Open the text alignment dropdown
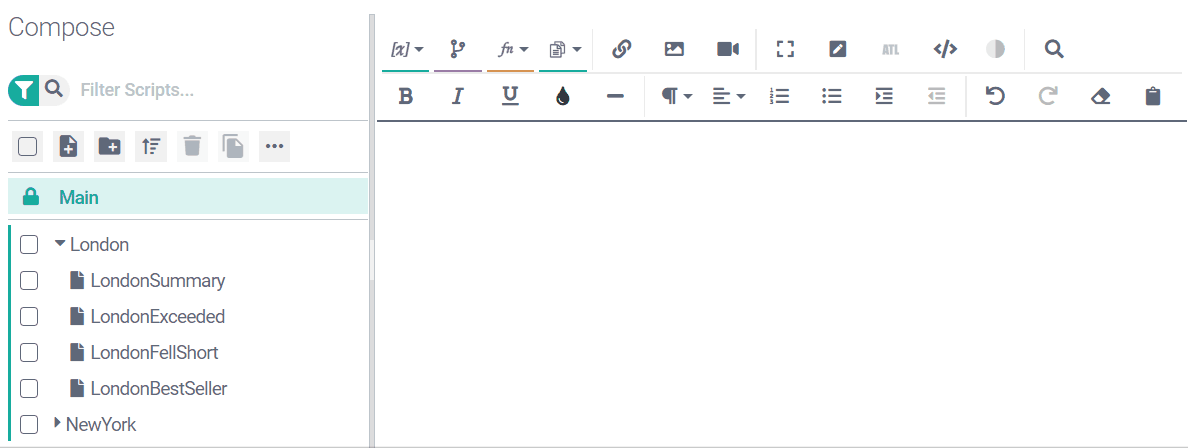The height and width of the screenshot is (448, 1188). pyautogui.click(x=730, y=96)
